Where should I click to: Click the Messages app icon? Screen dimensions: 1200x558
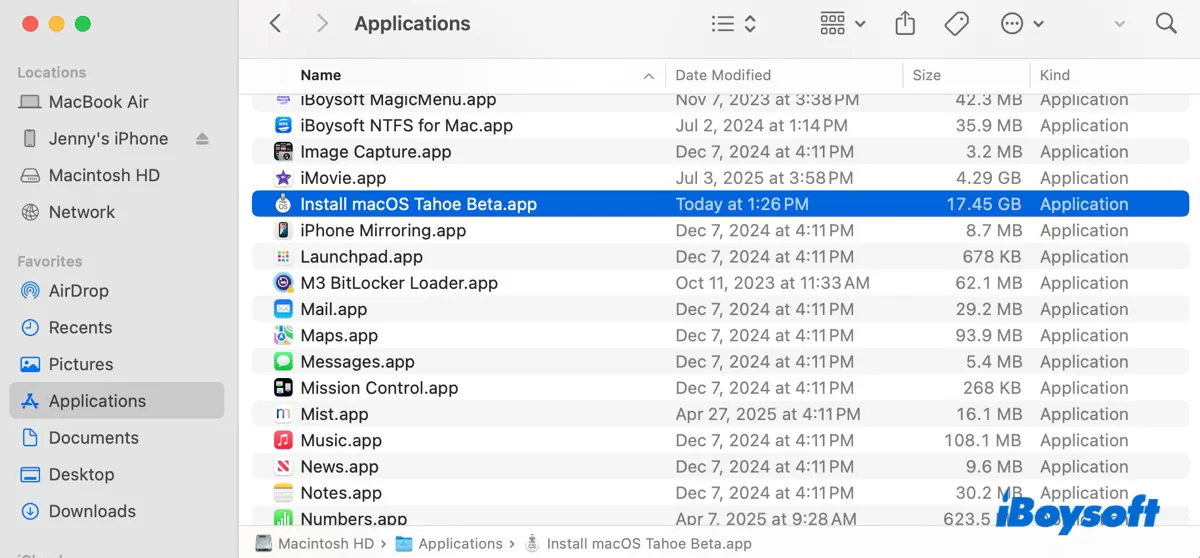283,362
